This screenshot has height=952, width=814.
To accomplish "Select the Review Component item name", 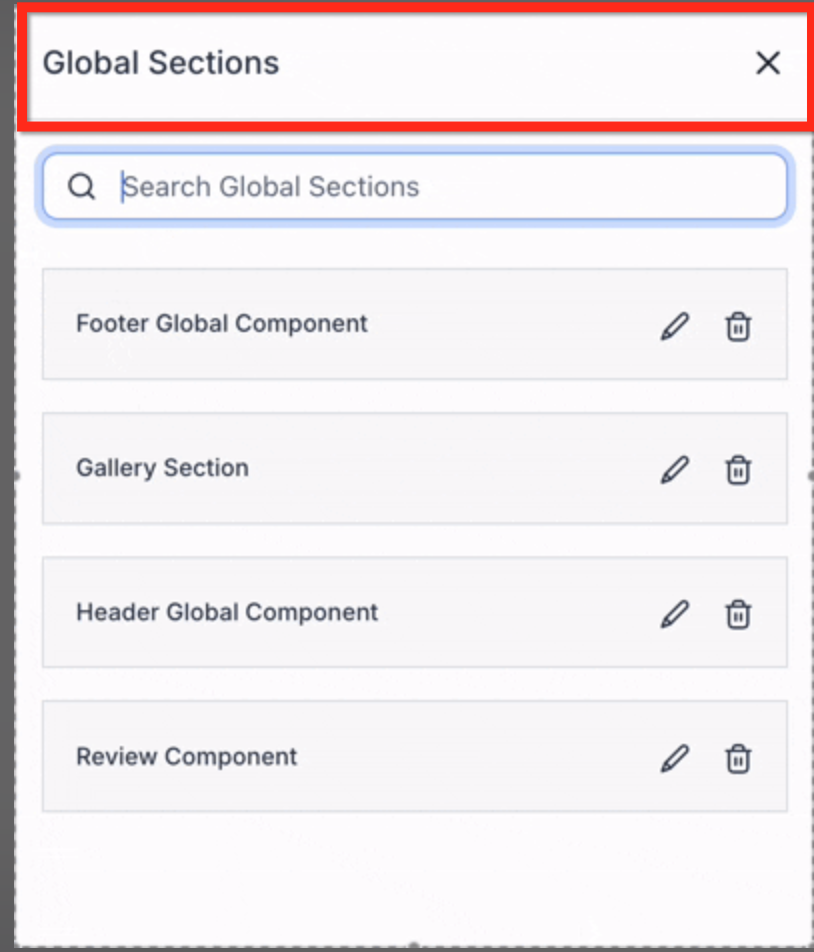I will point(186,756).
